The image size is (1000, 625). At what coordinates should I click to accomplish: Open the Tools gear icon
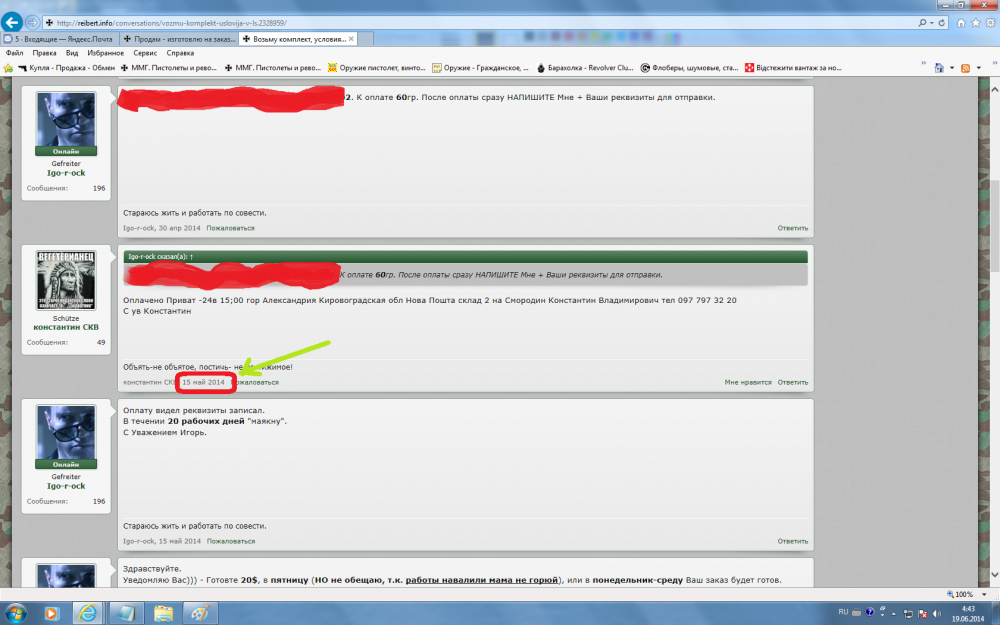pos(990,23)
